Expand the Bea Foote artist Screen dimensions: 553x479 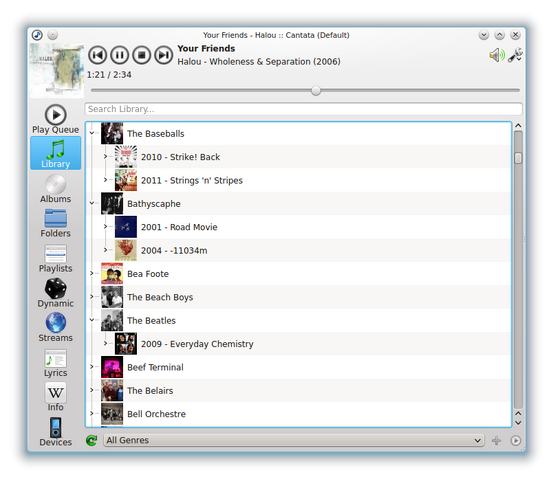pos(92,273)
